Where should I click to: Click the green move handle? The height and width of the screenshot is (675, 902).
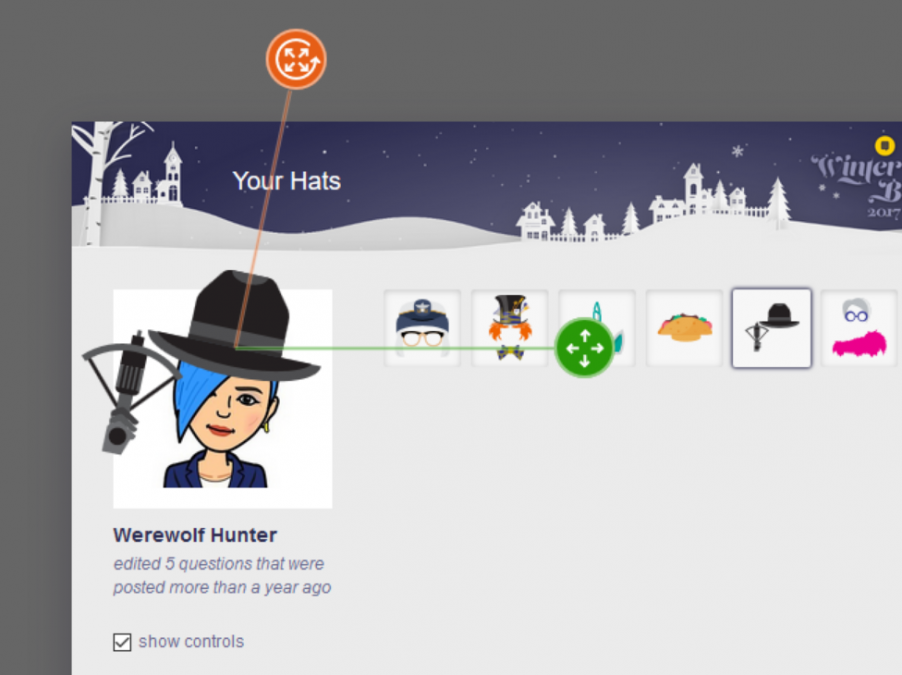point(584,348)
